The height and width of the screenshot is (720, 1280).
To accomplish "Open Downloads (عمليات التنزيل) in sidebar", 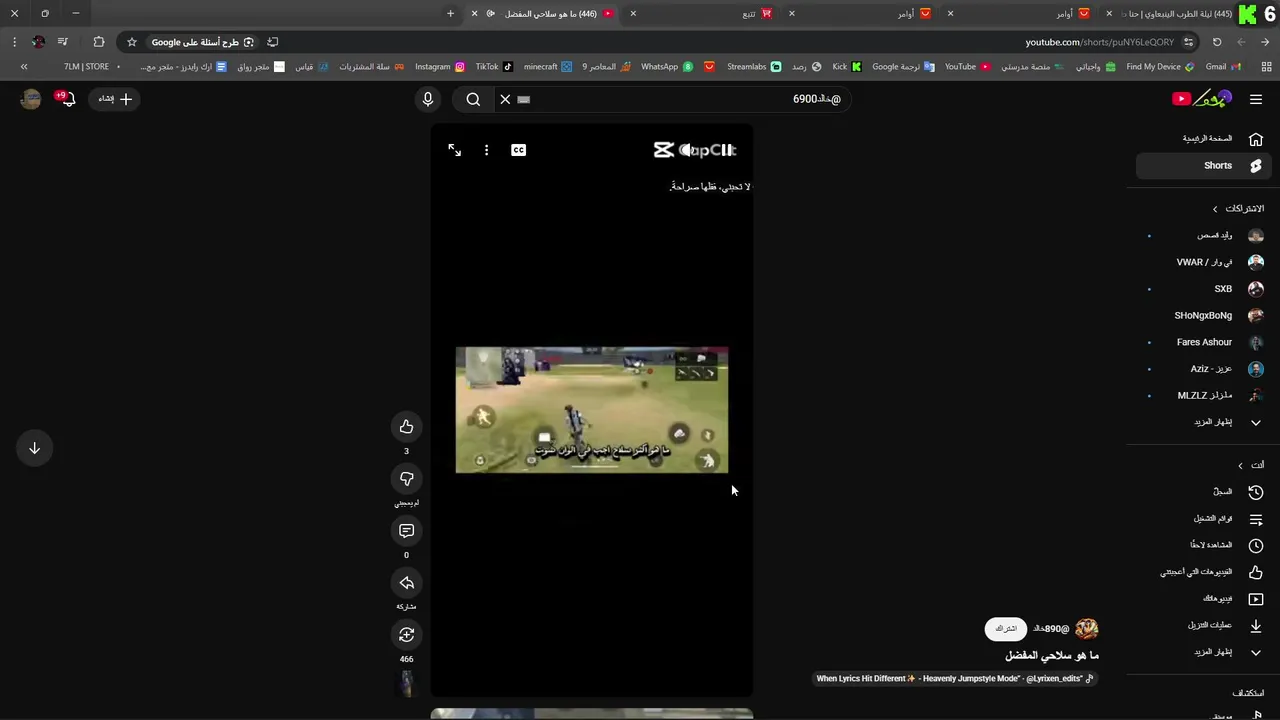I will tap(1203, 626).
